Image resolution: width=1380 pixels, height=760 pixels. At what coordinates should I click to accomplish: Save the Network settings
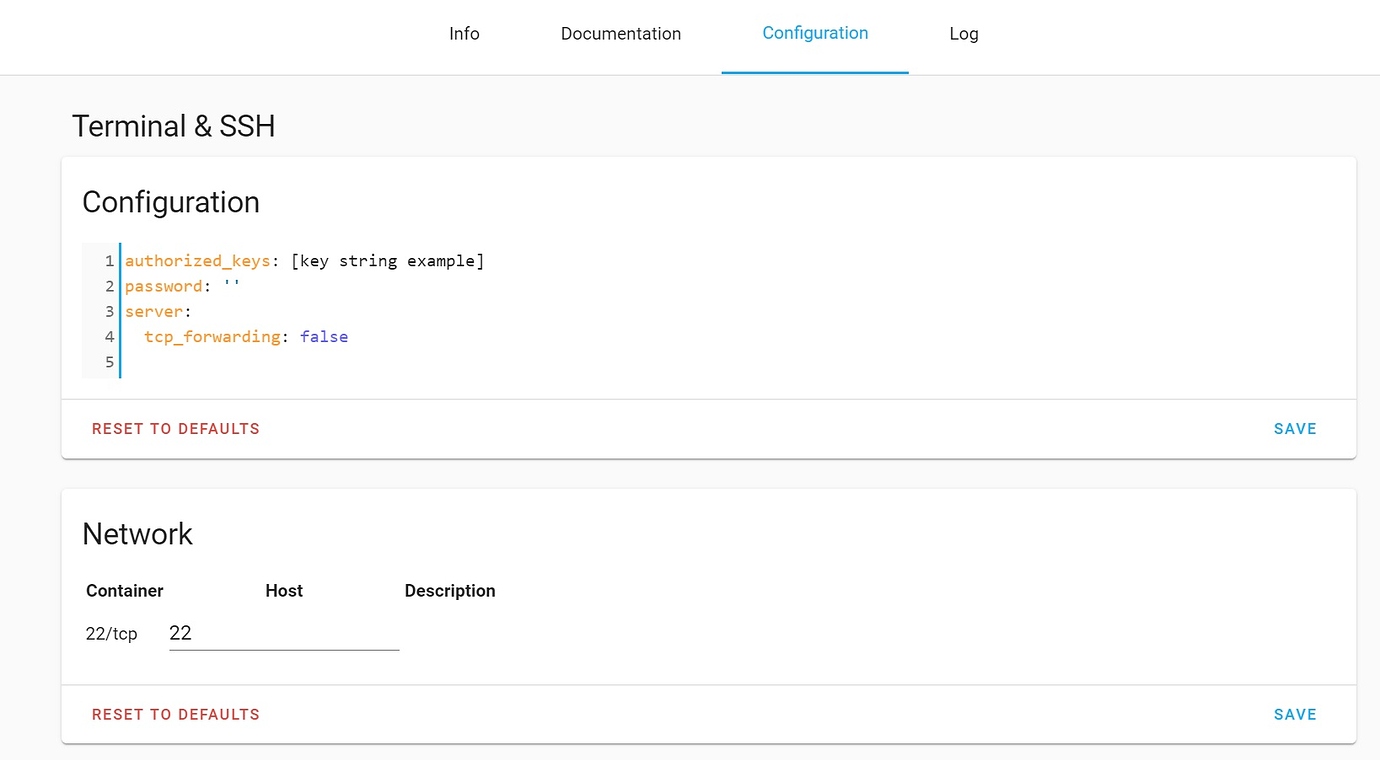(x=1295, y=714)
